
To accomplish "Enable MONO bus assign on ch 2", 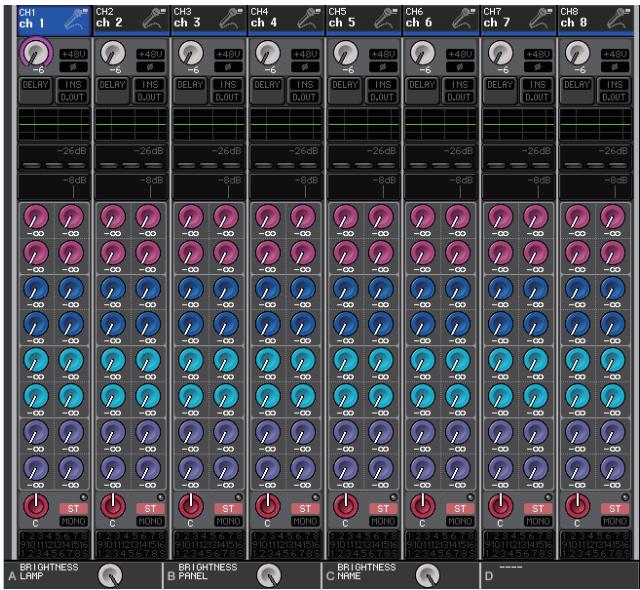I will pos(151,521).
